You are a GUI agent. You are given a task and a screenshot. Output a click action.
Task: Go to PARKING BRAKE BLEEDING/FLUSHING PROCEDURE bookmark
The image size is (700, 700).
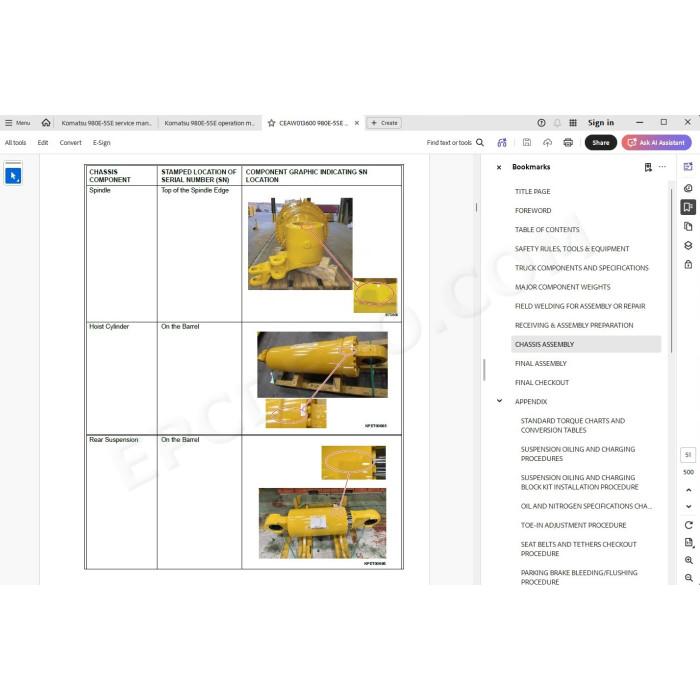click(x=579, y=577)
